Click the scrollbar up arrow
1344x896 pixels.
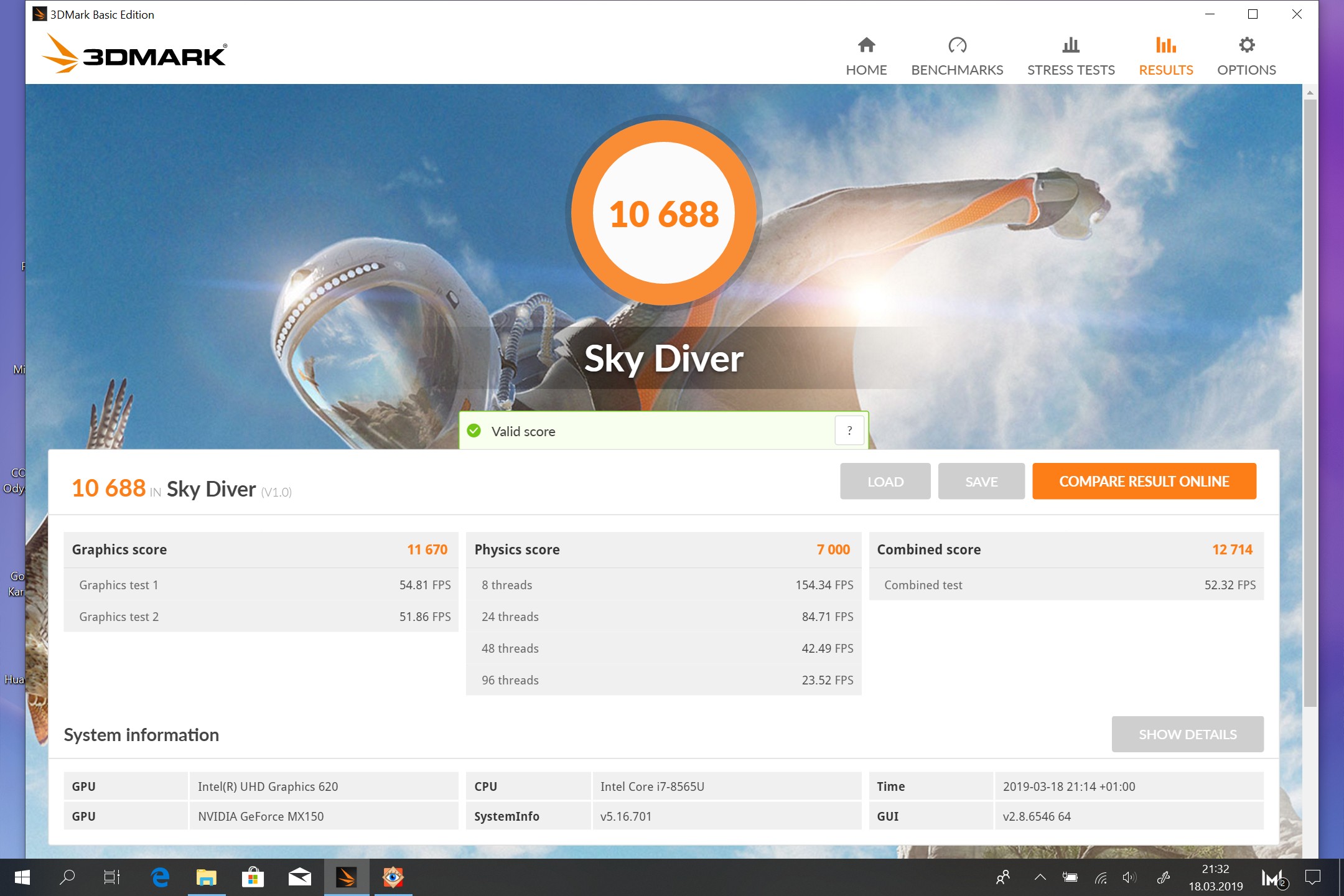[x=1310, y=92]
